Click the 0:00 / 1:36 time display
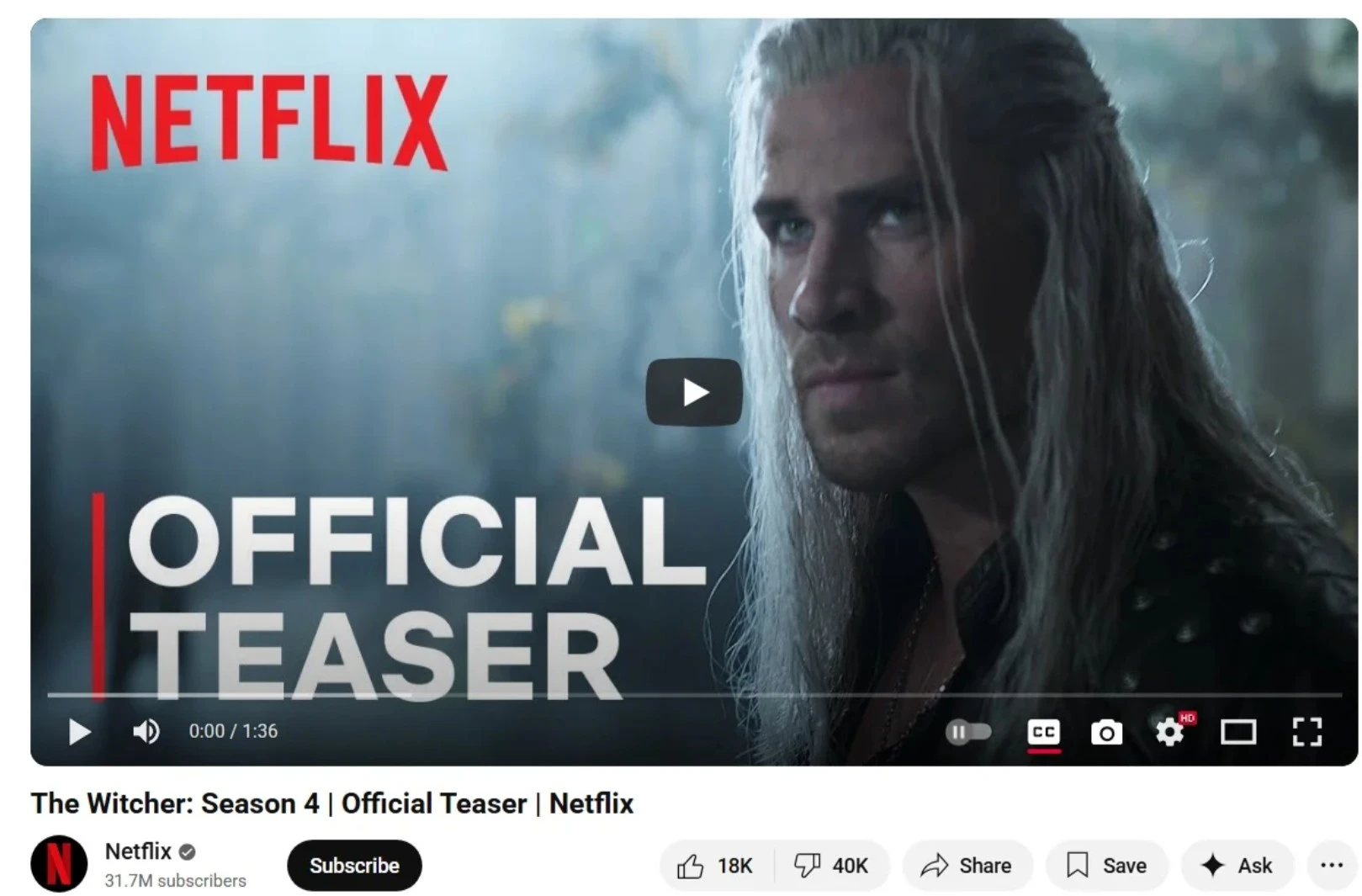The width and height of the screenshot is (1362, 896). pyautogui.click(x=233, y=731)
